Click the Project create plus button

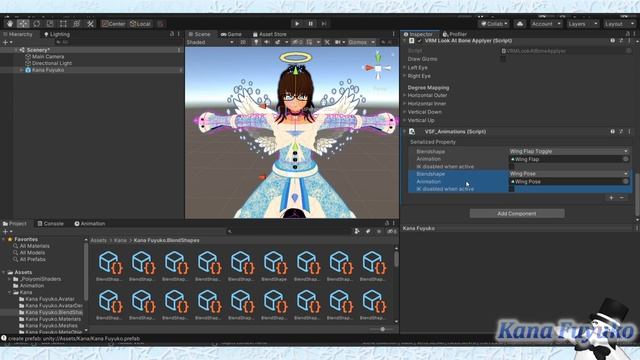point(7,231)
